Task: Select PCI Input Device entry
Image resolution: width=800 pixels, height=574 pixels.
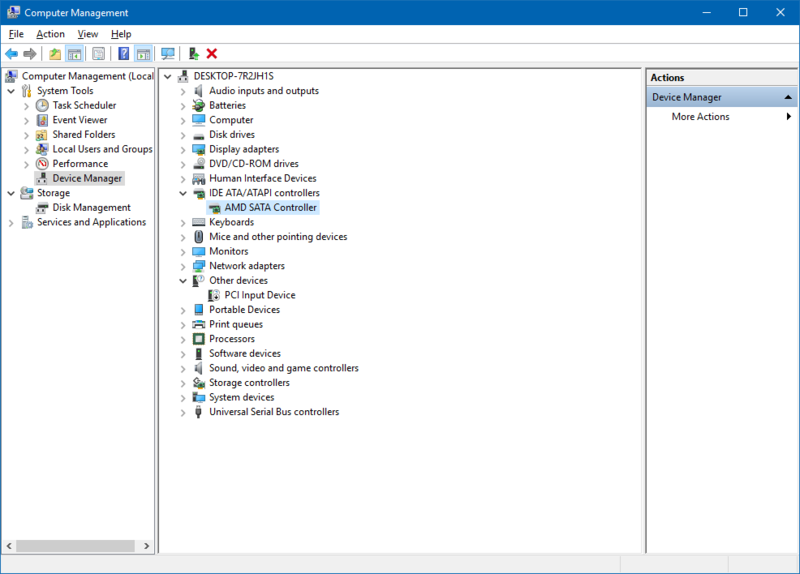Action: coord(260,295)
